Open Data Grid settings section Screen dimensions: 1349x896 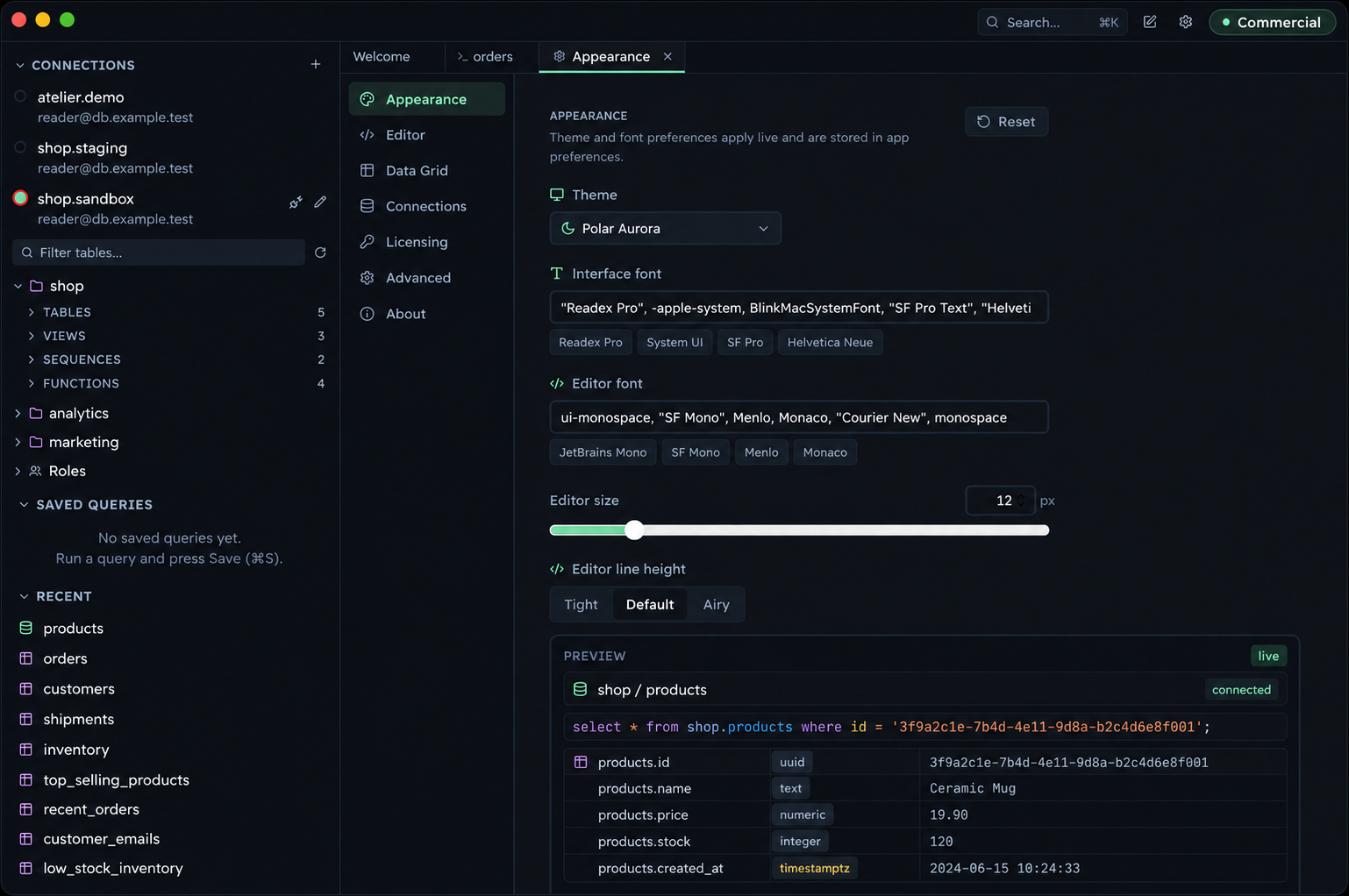click(x=426, y=170)
